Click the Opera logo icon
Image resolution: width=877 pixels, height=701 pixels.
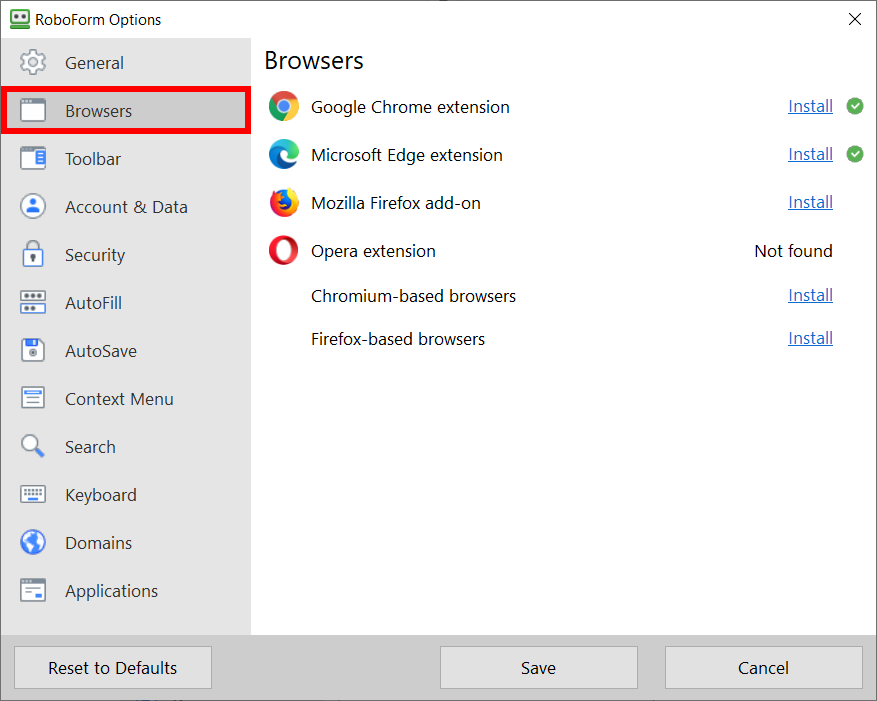[284, 250]
